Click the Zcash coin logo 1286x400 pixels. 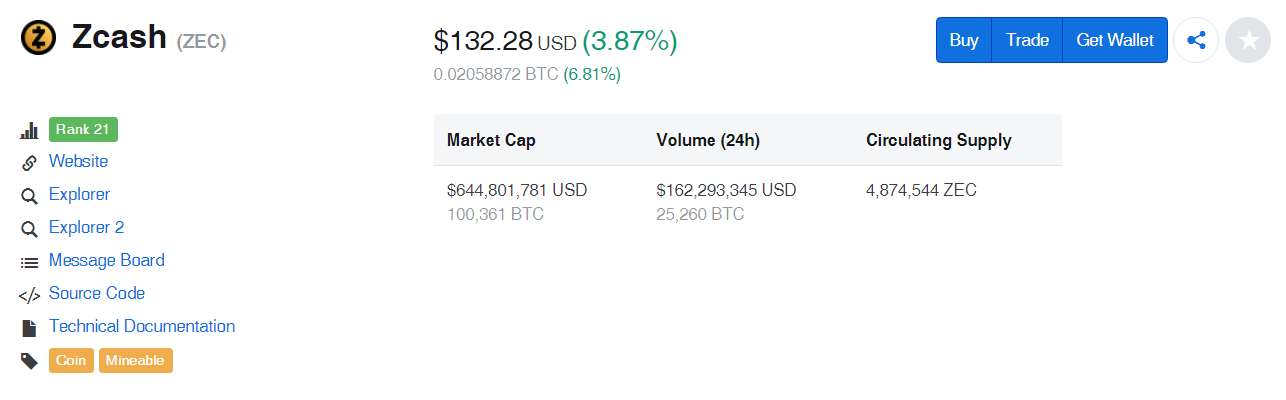click(x=38, y=38)
